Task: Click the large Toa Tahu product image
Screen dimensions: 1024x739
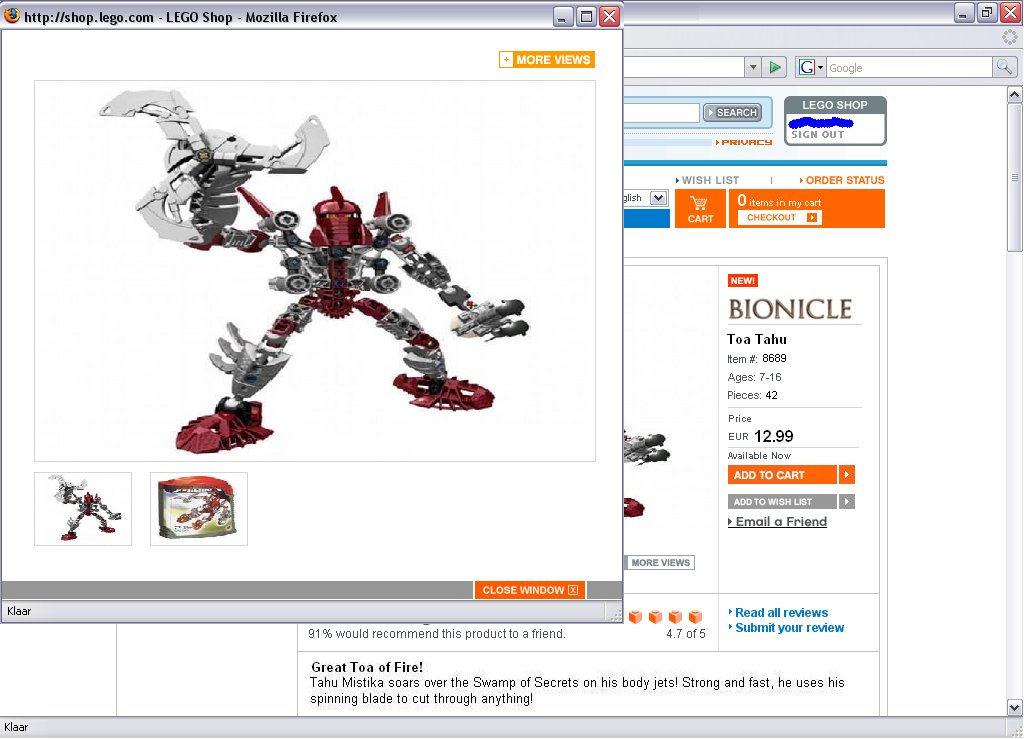Action: [x=315, y=271]
